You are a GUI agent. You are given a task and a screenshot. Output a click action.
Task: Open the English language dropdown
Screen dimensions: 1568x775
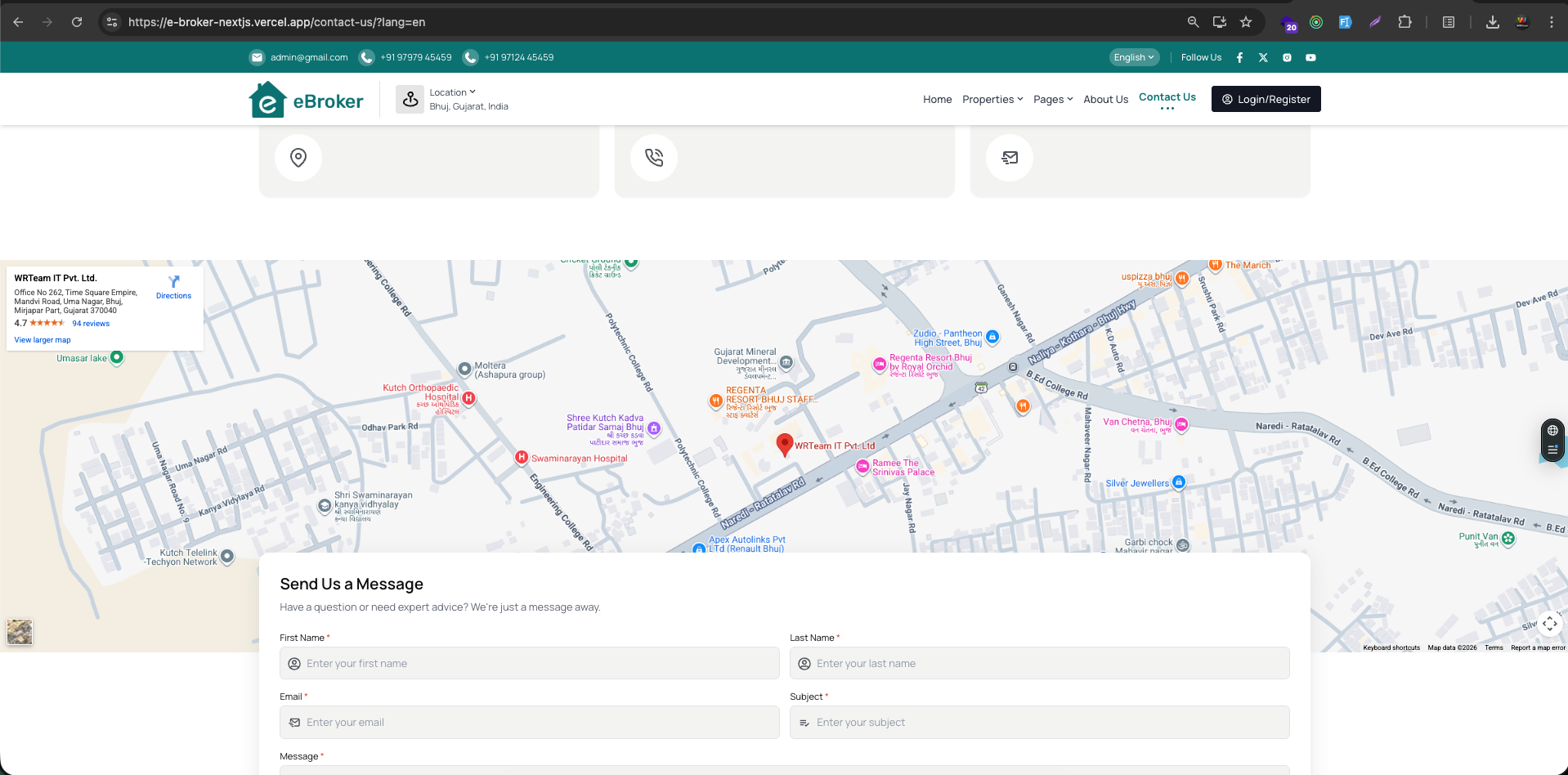click(x=1134, y=57)
